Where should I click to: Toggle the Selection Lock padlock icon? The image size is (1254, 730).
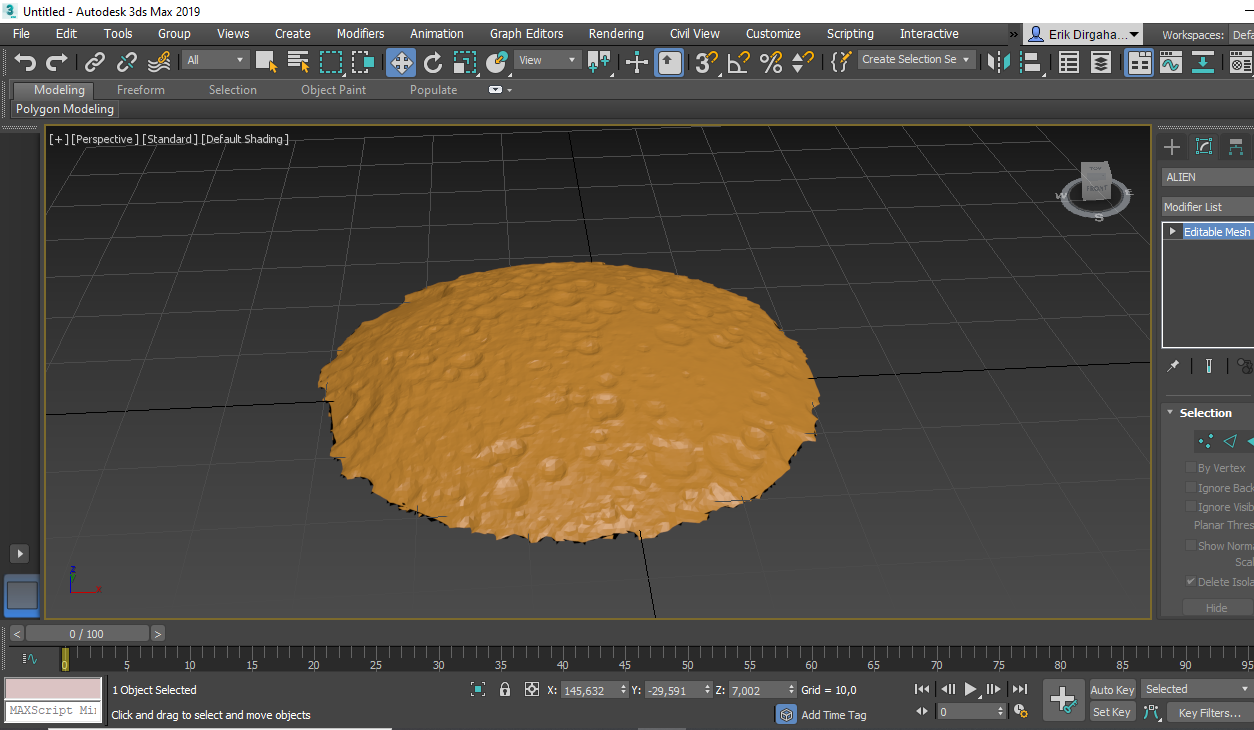pyautogui.click(x=505, y=689)
